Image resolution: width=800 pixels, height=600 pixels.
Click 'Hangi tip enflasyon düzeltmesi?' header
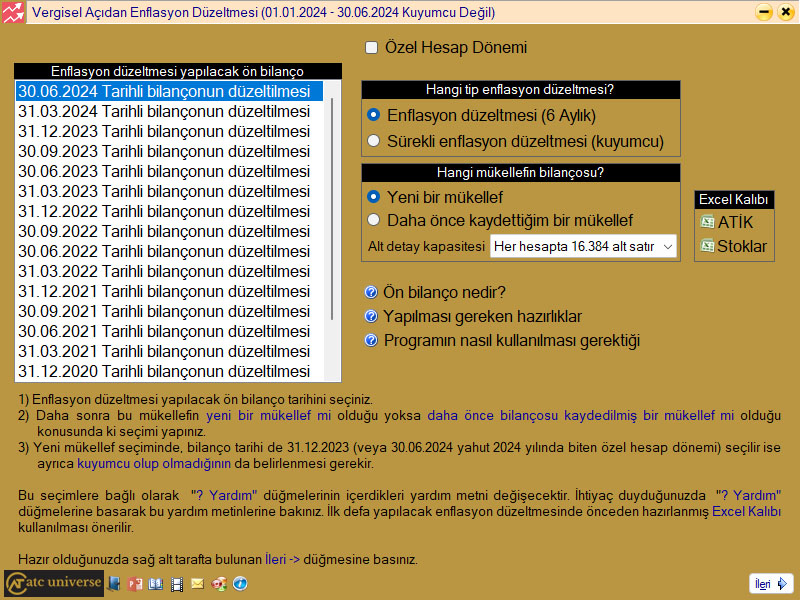tap(520, 90)
